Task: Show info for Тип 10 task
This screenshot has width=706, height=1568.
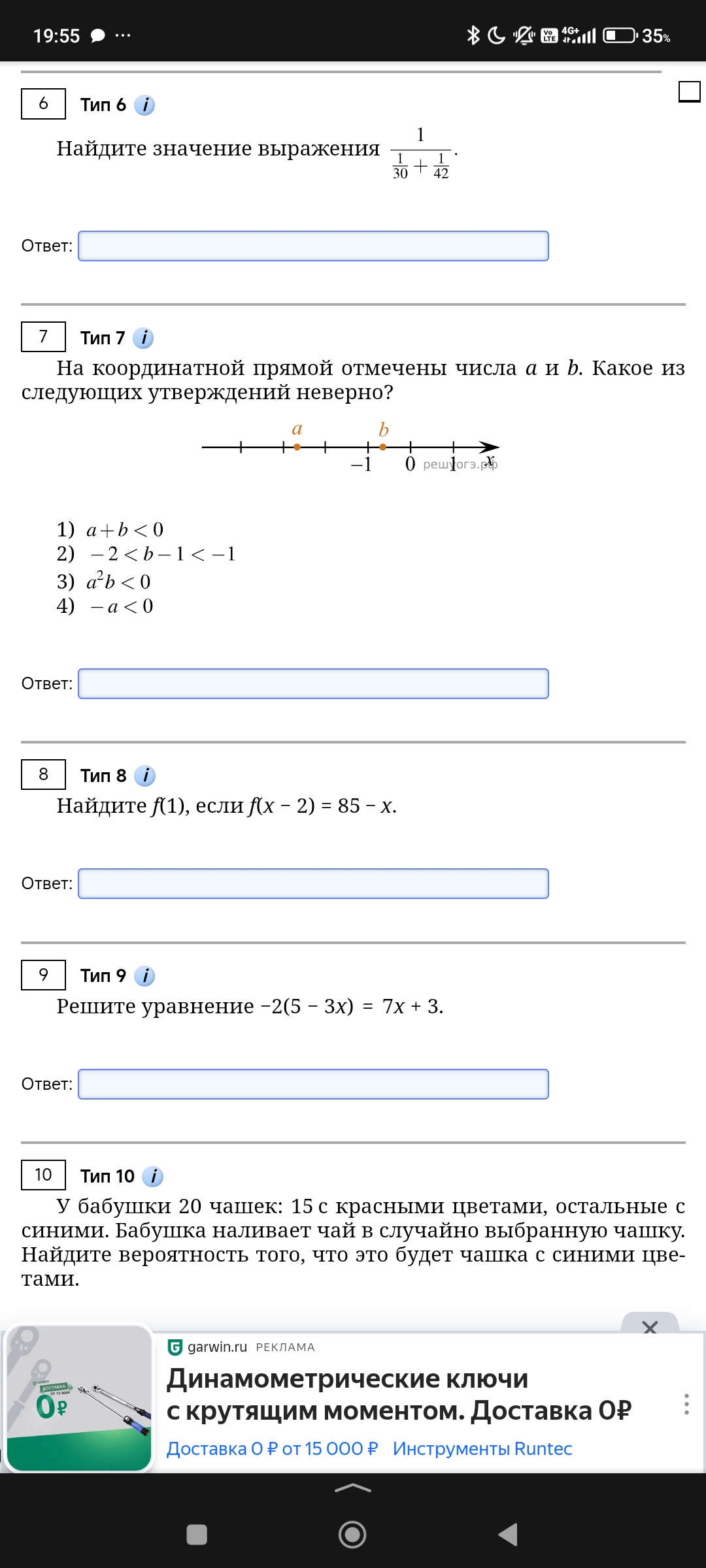Action: 152,1176
